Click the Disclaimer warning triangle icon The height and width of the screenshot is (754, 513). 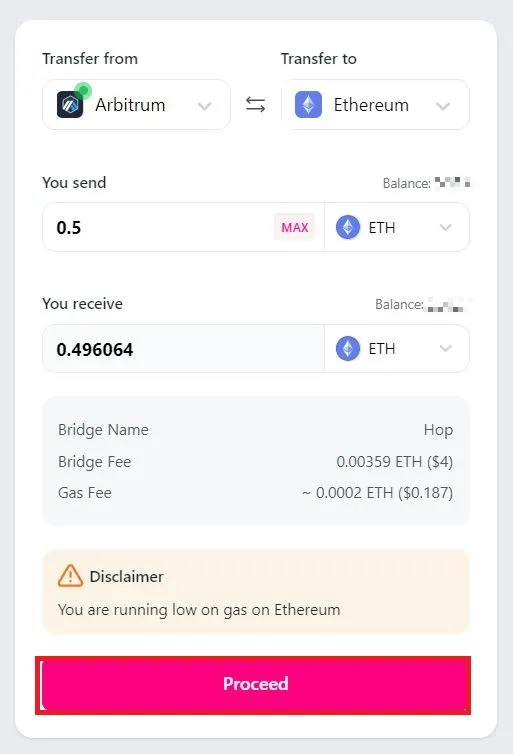(70, 576)
